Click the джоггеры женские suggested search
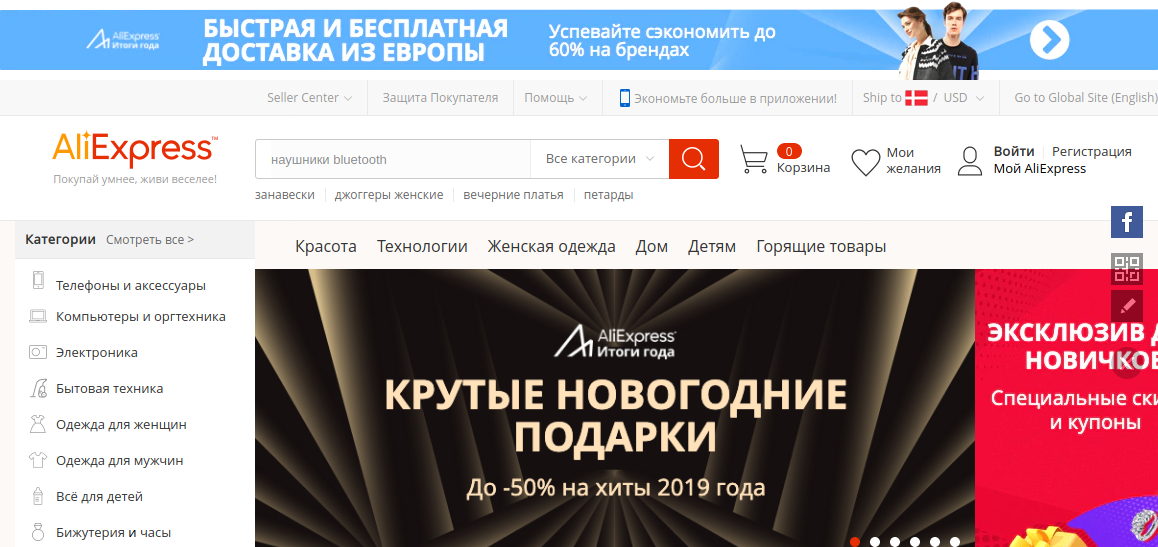Viewport: 1158px width, 547px height. pyautogui.click(x=389, y=195)
